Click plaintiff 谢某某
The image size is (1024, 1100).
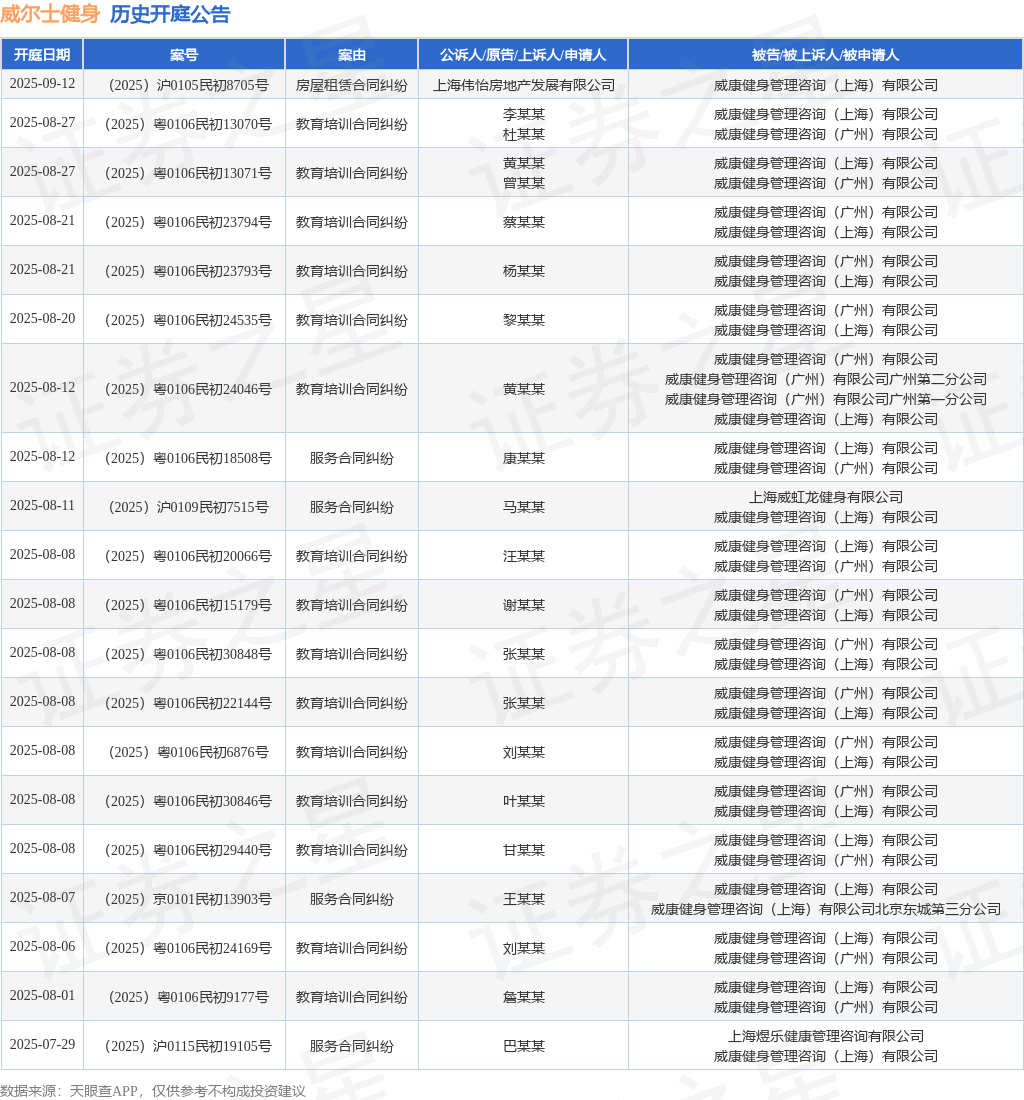point(523,605)
